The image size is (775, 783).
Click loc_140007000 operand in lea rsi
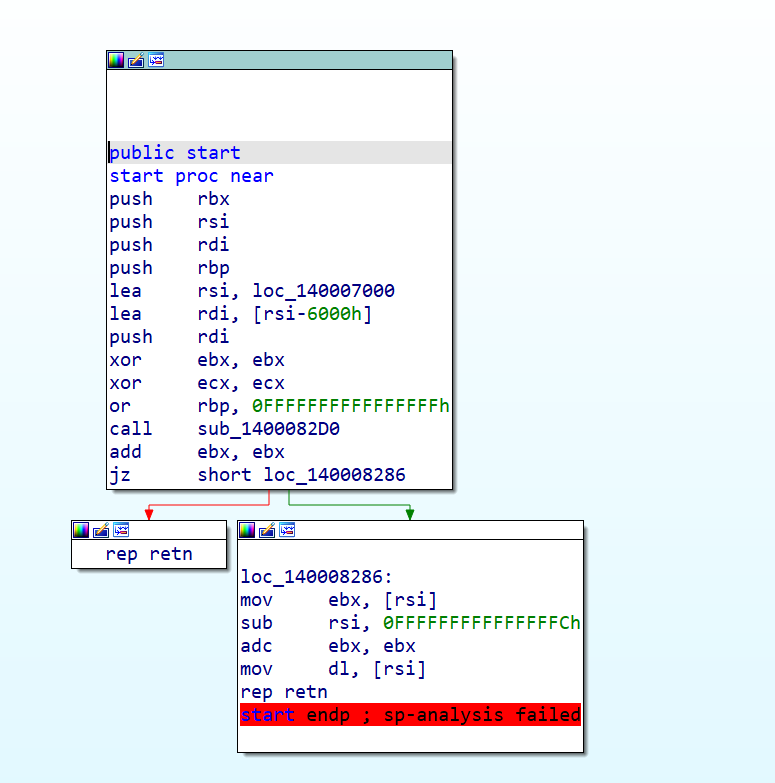(x=324, y=291)
